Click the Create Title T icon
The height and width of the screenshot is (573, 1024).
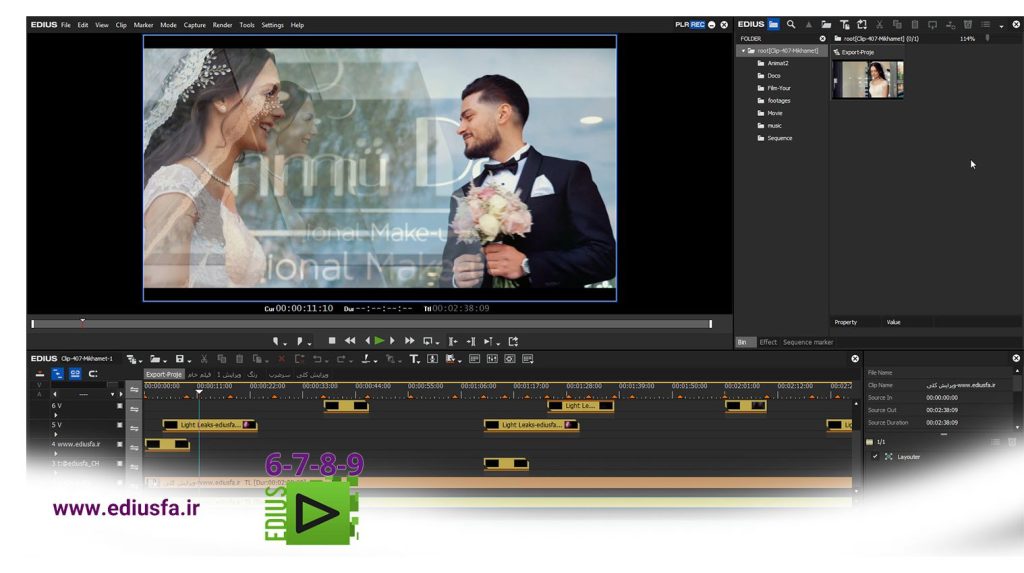click(x=414, y=359)
